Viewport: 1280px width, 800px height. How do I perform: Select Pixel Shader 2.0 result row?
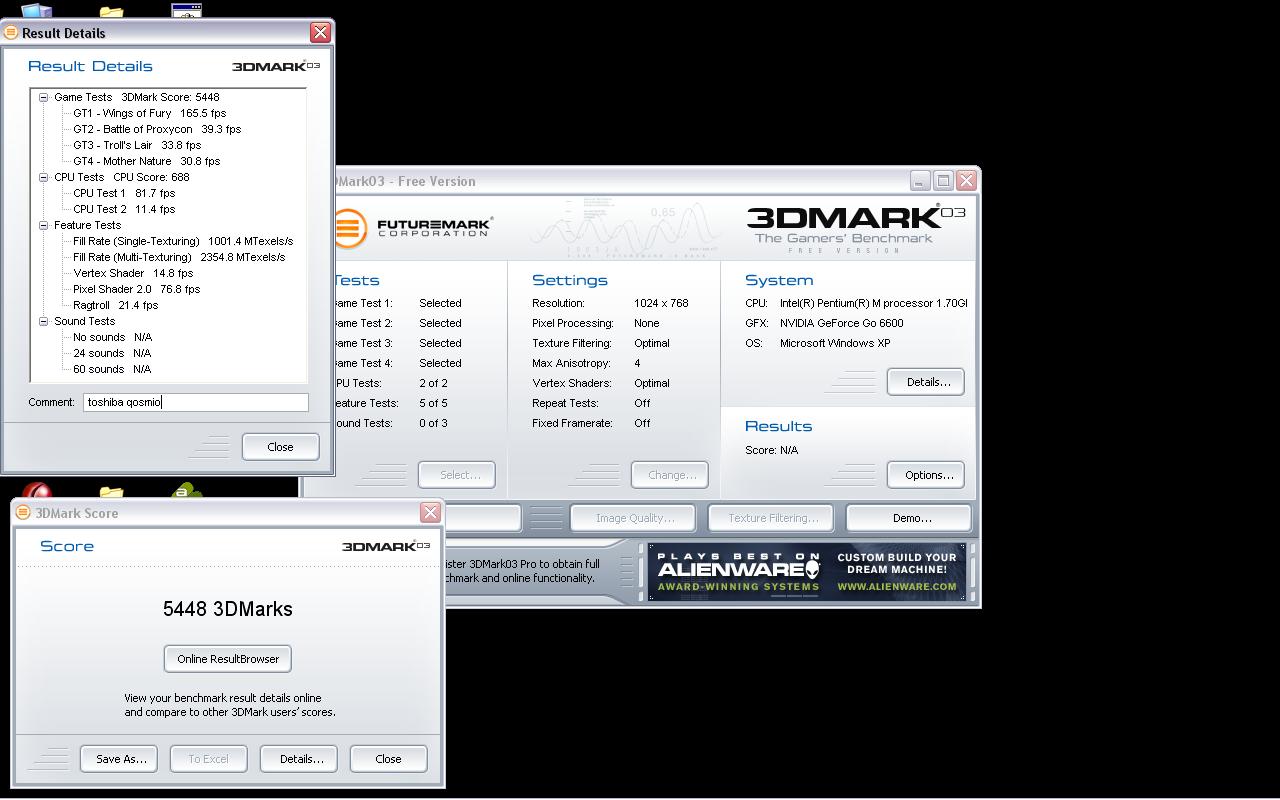(136, 289)
